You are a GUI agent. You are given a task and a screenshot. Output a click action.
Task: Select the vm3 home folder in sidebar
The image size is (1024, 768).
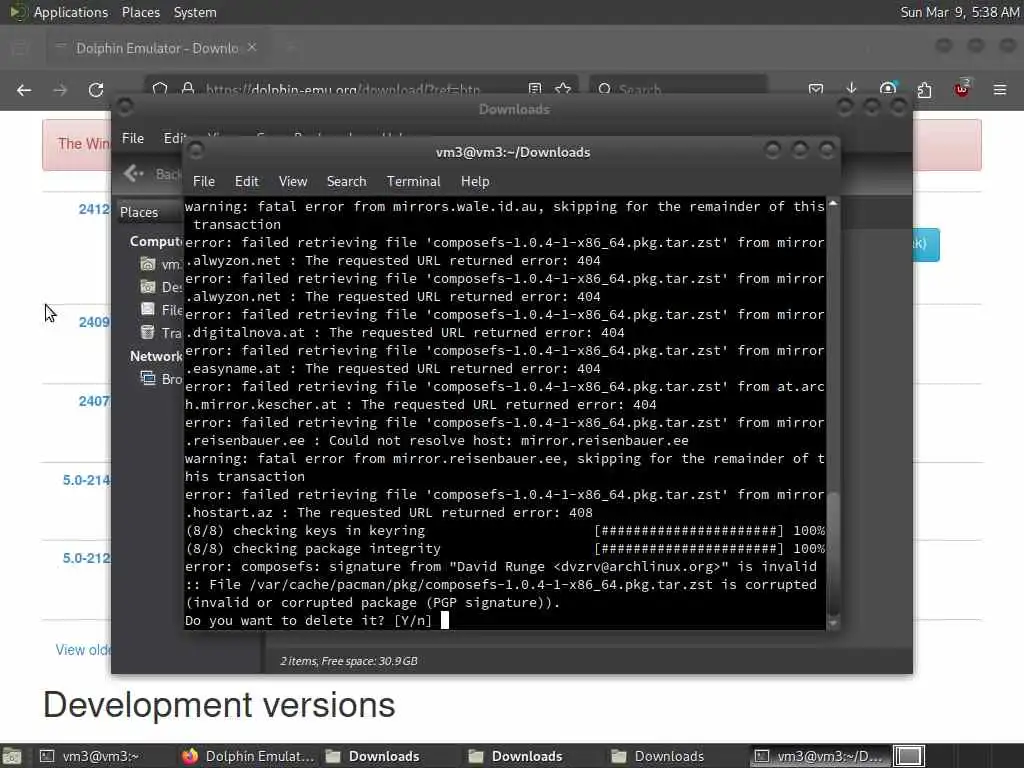(x=161, y=264)
